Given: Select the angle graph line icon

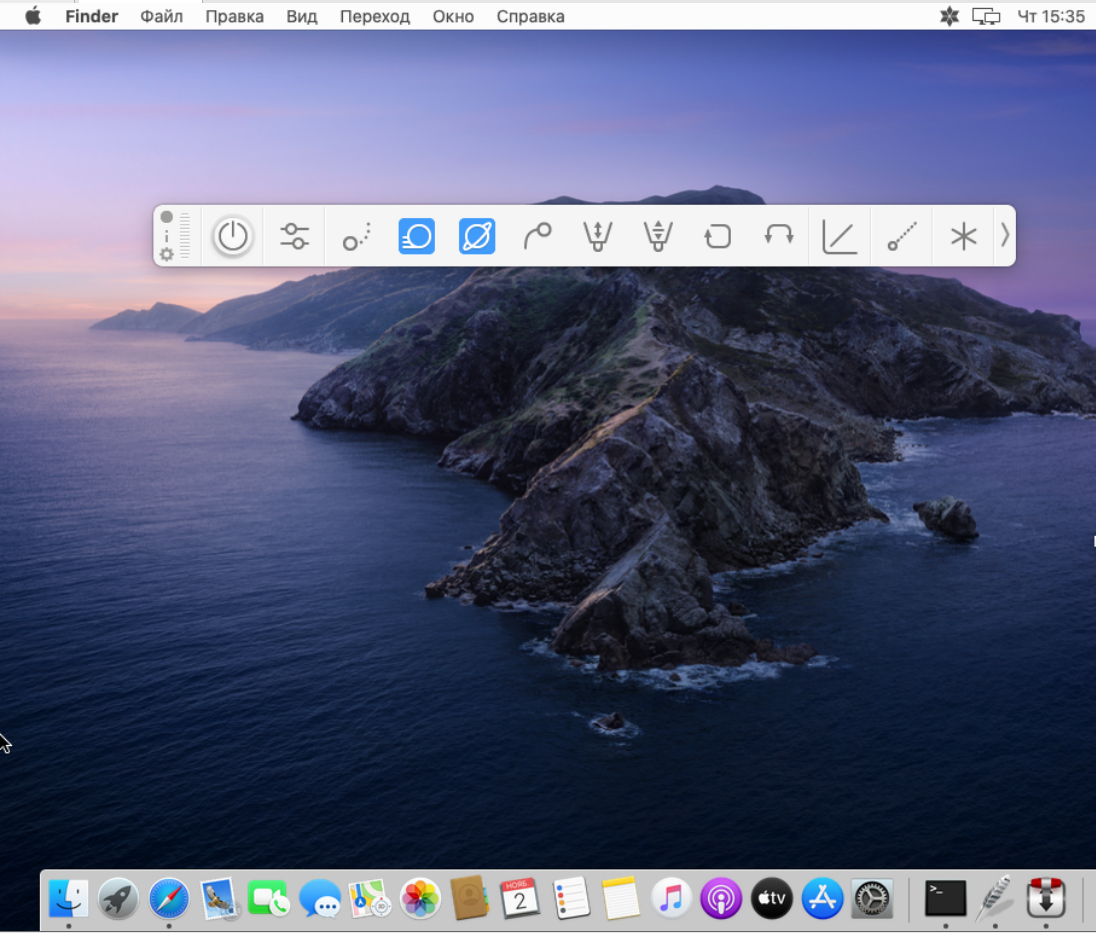Looking at the screenshot, I should [839, 237].
